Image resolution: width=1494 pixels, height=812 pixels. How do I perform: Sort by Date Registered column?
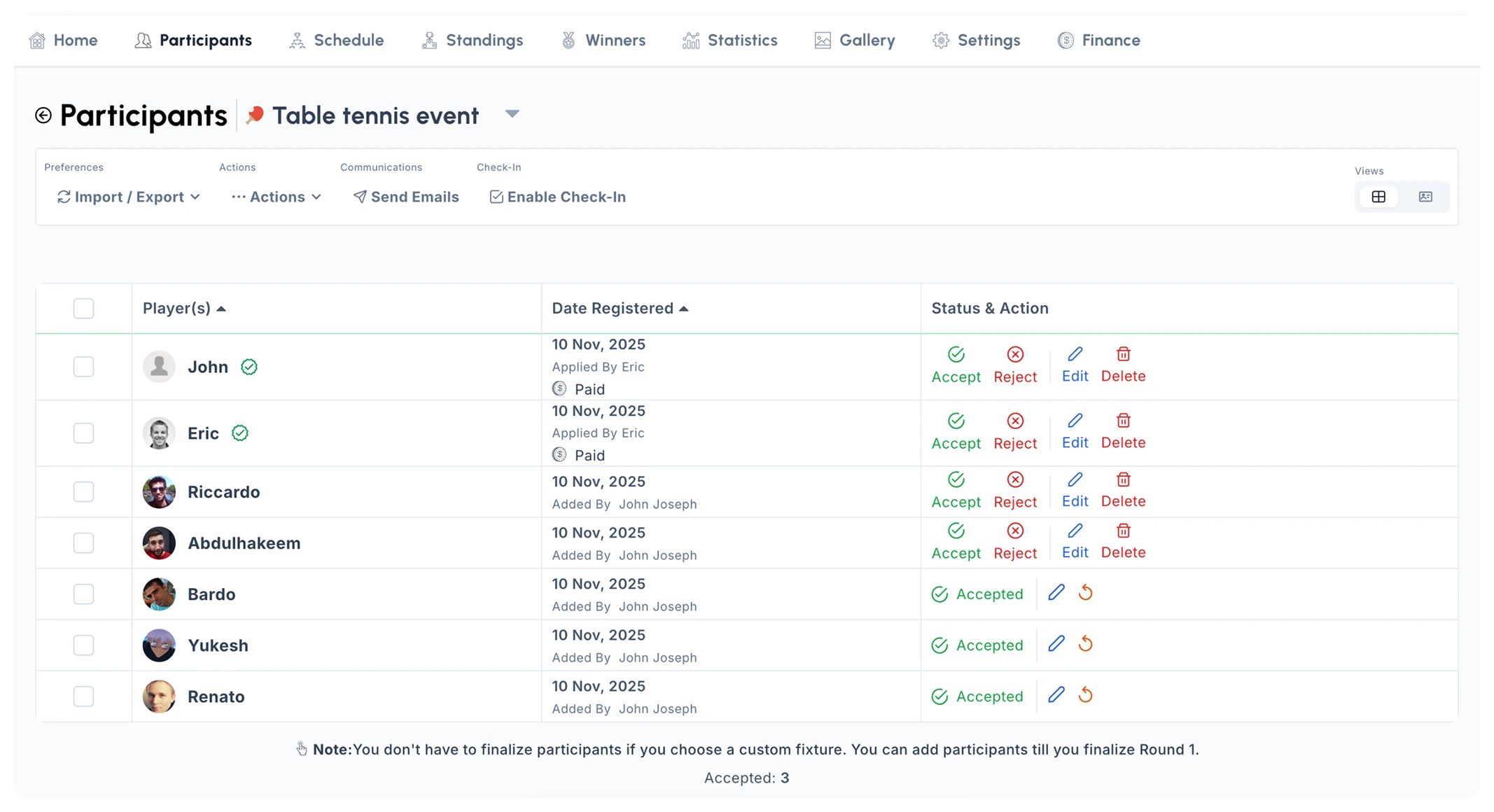pyautogui.click(x=620, y=309)
